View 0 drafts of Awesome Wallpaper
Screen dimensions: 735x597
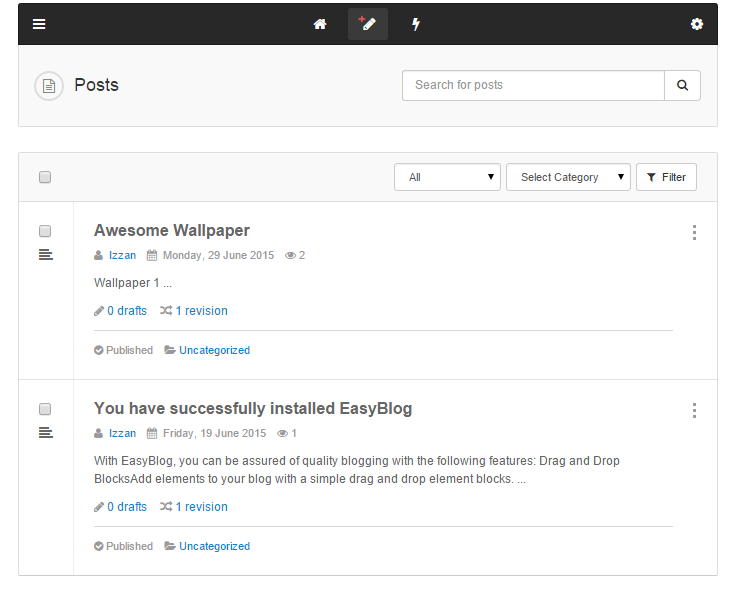click(x=127, y=311)
